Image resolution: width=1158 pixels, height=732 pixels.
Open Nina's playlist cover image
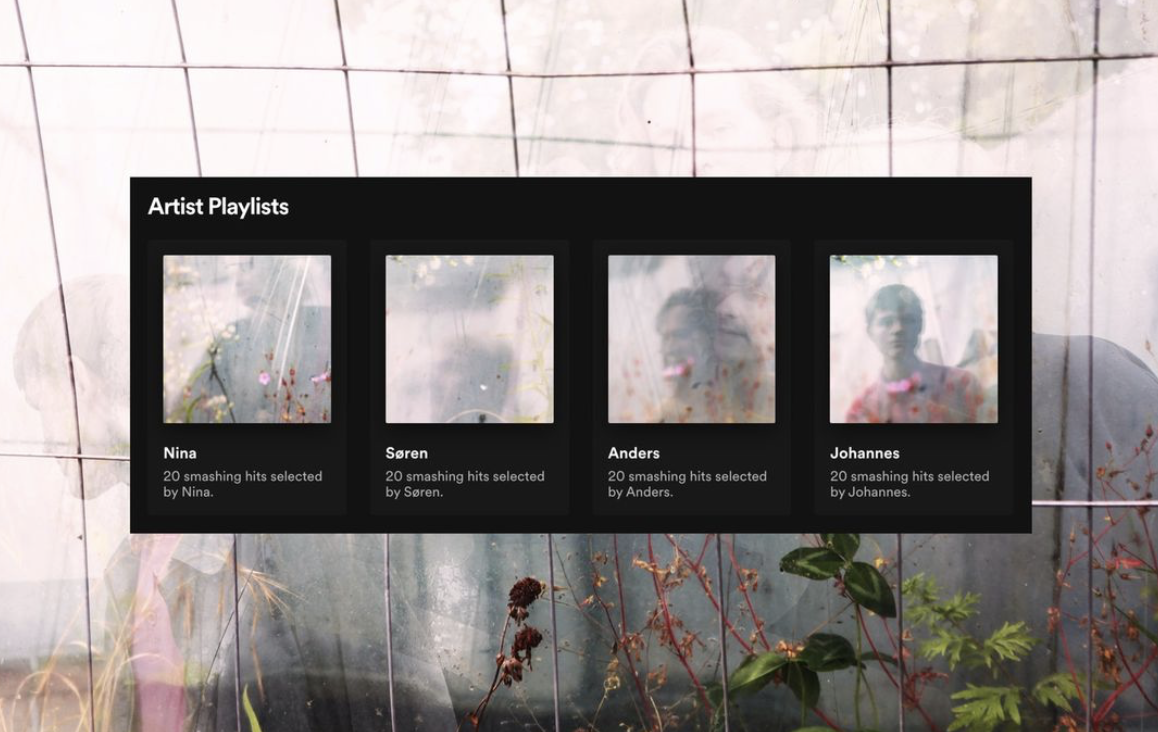click(x=247, y=339)
